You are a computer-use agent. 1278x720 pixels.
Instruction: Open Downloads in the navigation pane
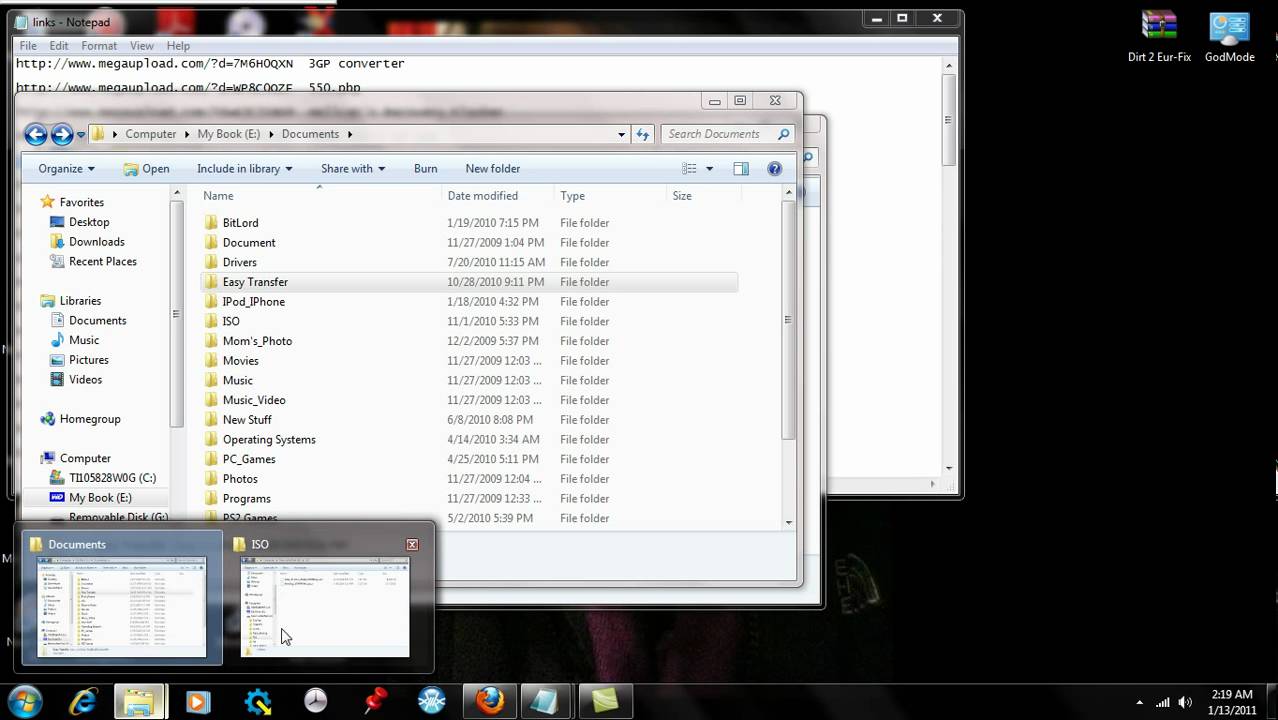click(x=96, y=242)
